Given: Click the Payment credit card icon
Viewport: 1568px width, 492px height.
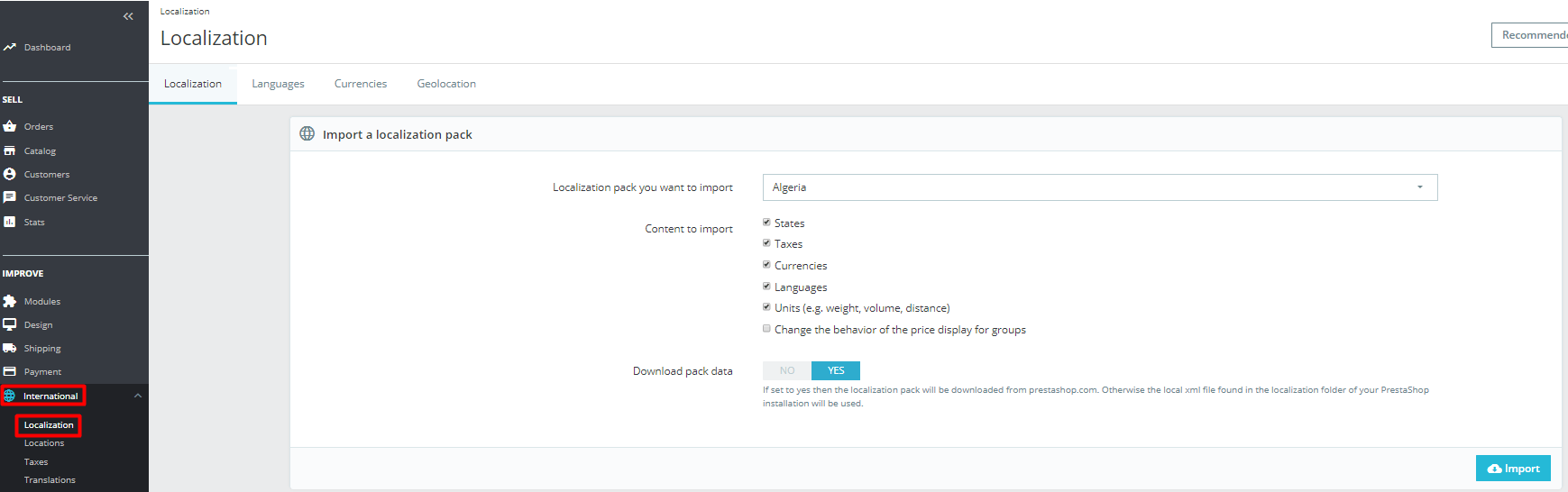Looking at the screenshot, I should point(9,371).
